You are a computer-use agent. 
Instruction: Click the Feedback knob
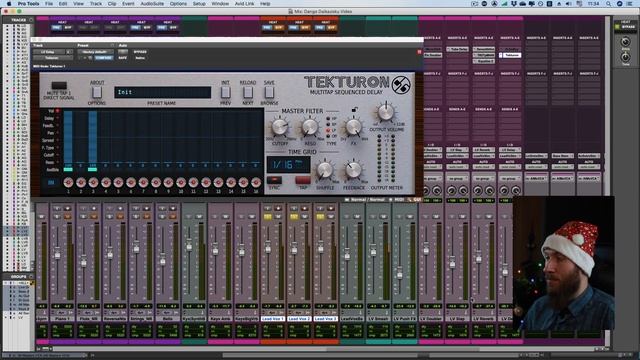(353, 171)
